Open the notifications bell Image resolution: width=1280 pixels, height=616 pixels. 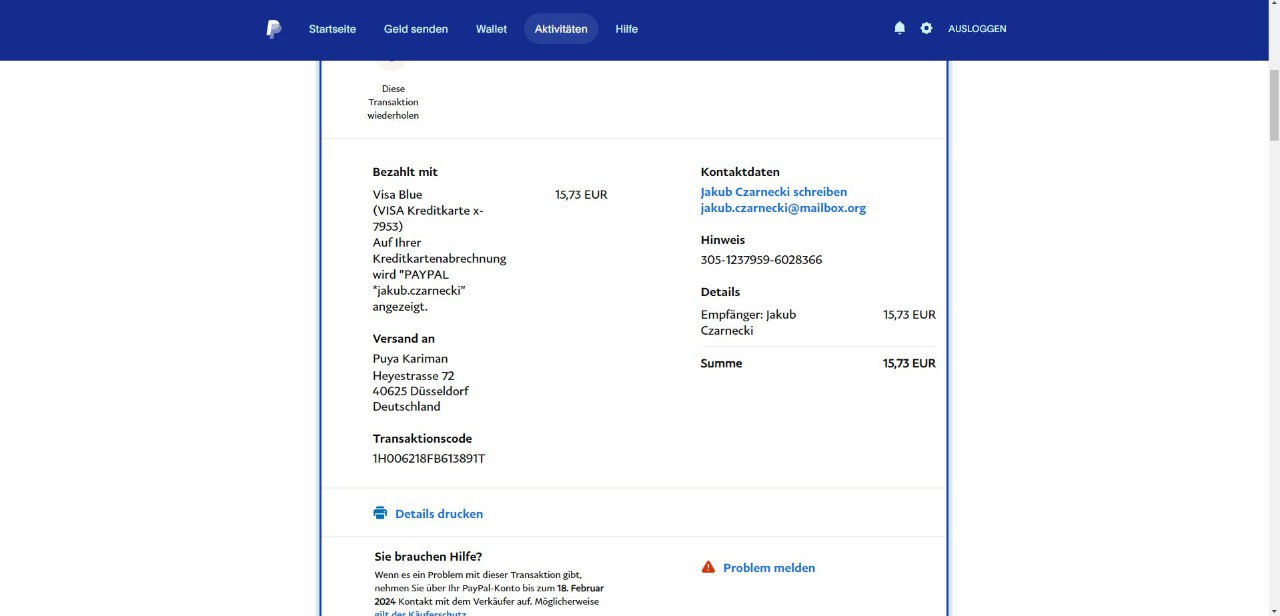click(899, 28)
